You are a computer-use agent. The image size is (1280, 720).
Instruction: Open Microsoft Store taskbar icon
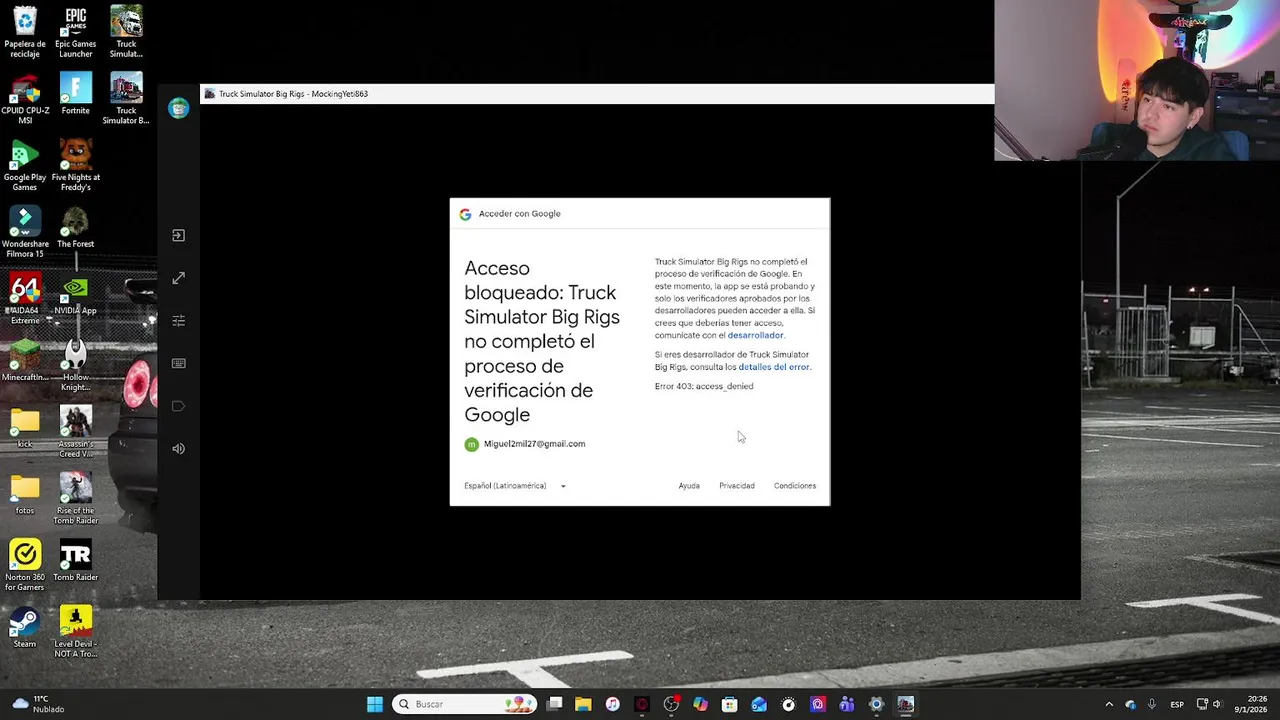pos(730,704)
